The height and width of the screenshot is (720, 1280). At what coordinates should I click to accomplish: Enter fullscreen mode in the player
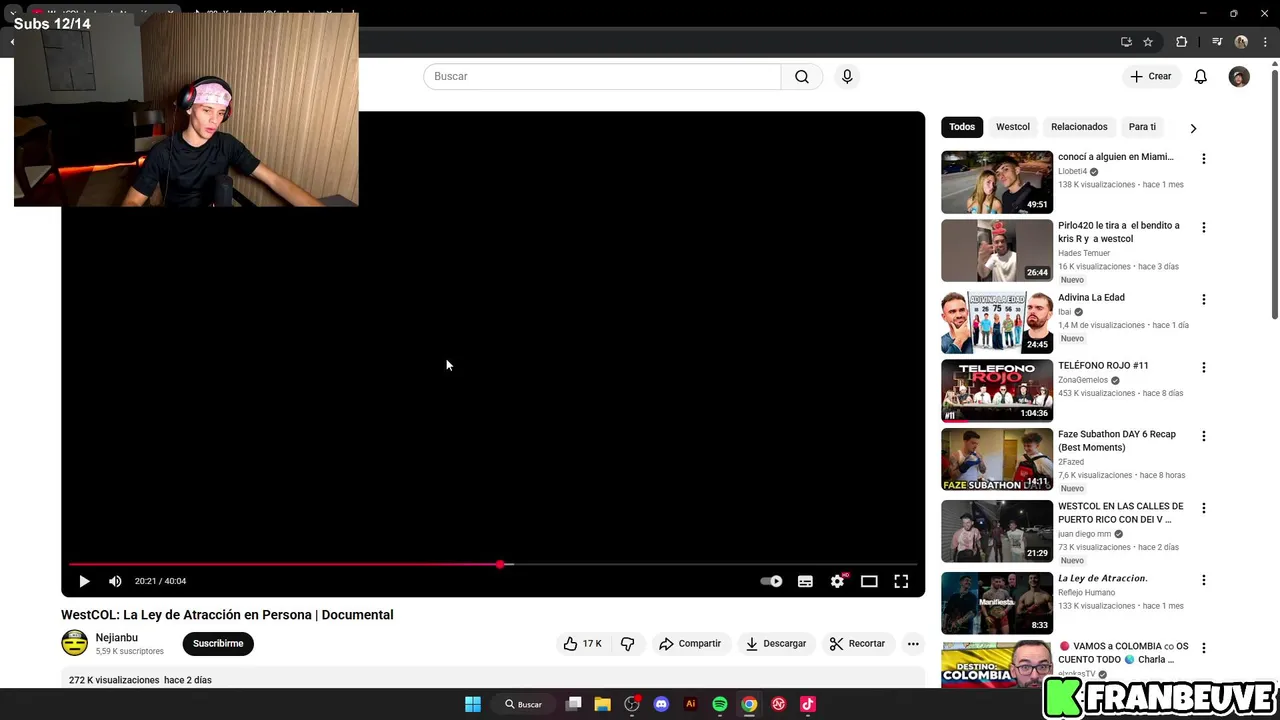pos(901,581)
